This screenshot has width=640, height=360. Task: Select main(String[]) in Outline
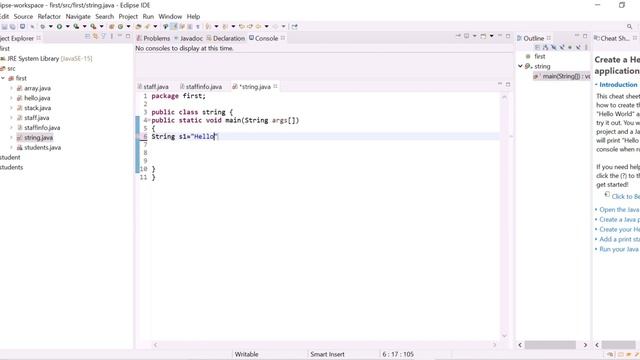(x=562, y=76)
